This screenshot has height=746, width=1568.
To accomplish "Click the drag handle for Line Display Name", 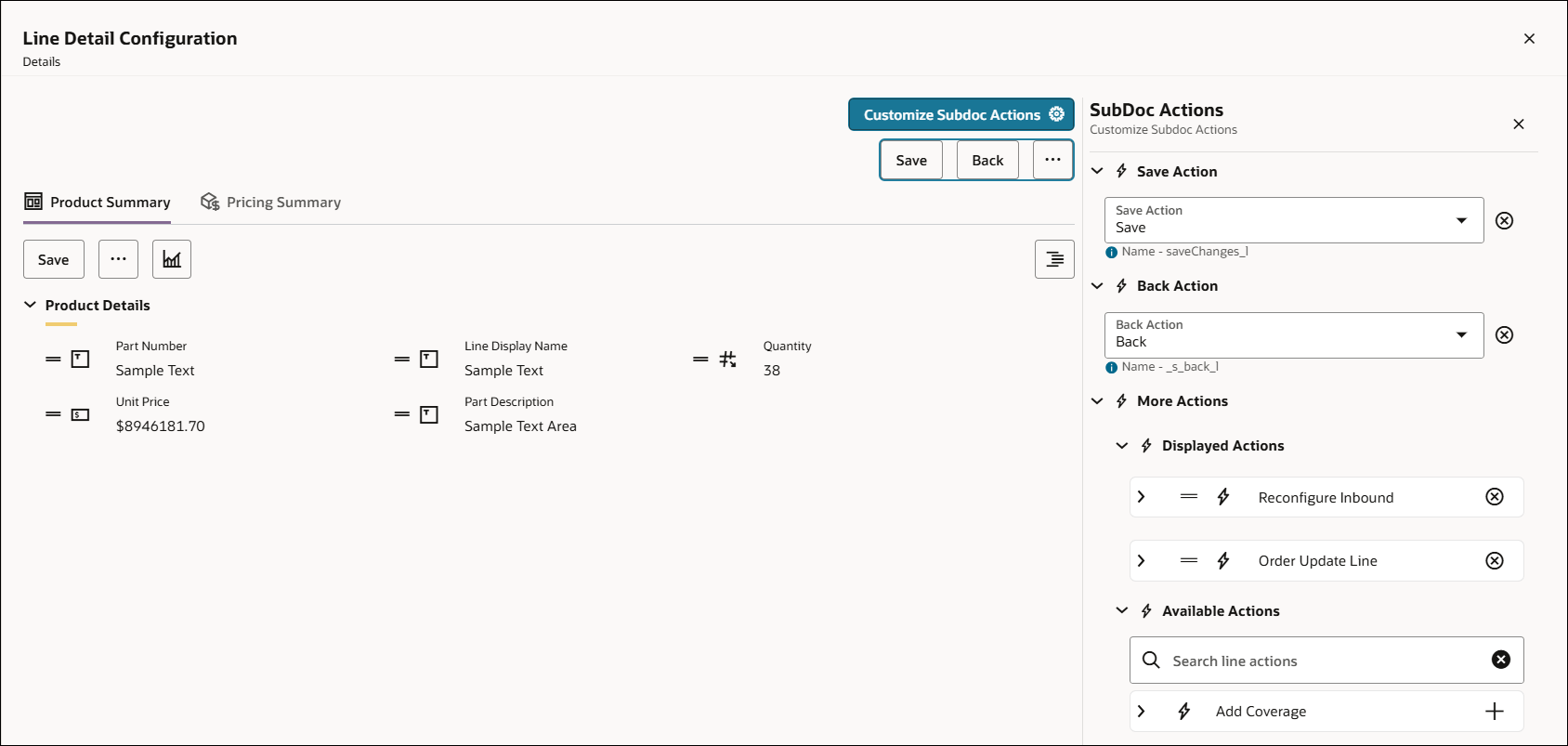I will (402, 359).
